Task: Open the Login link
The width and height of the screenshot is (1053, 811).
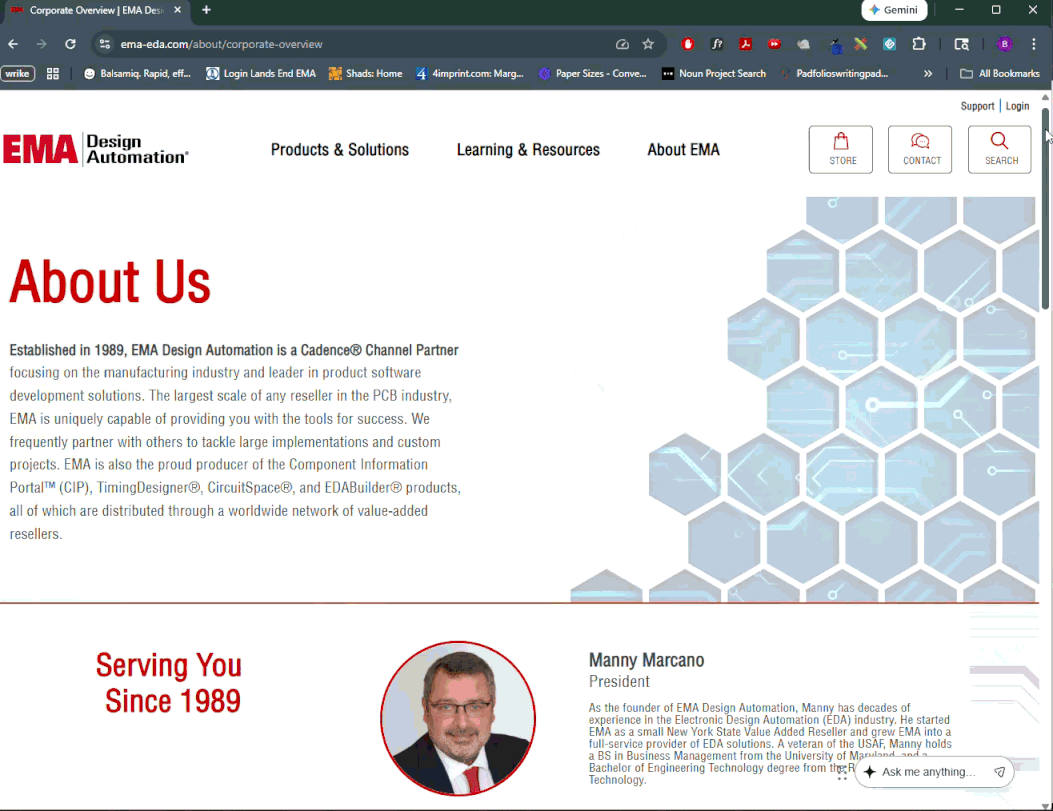Action: coord(1017,106)
